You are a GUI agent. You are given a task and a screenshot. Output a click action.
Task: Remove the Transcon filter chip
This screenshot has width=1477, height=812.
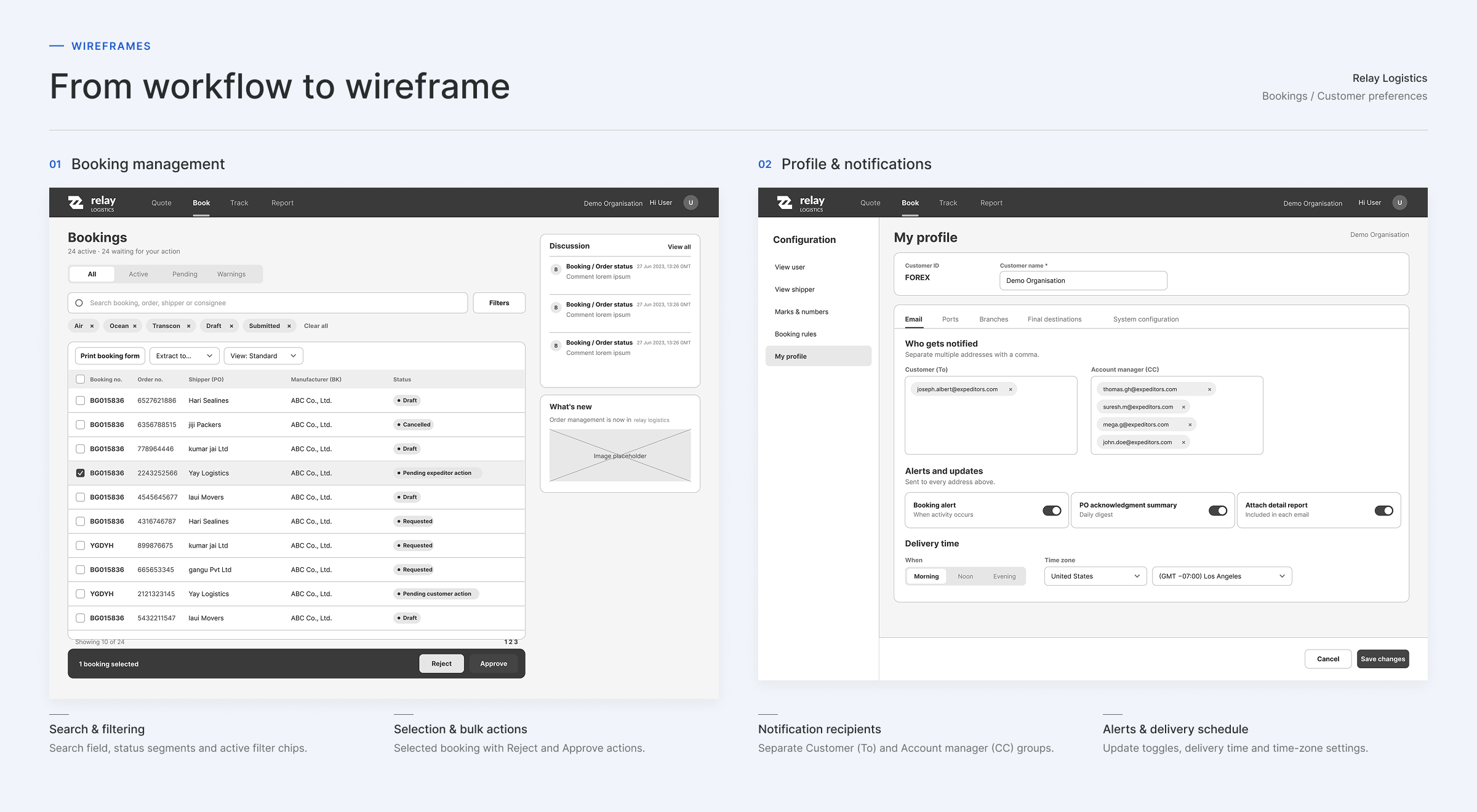click(188, 326)
